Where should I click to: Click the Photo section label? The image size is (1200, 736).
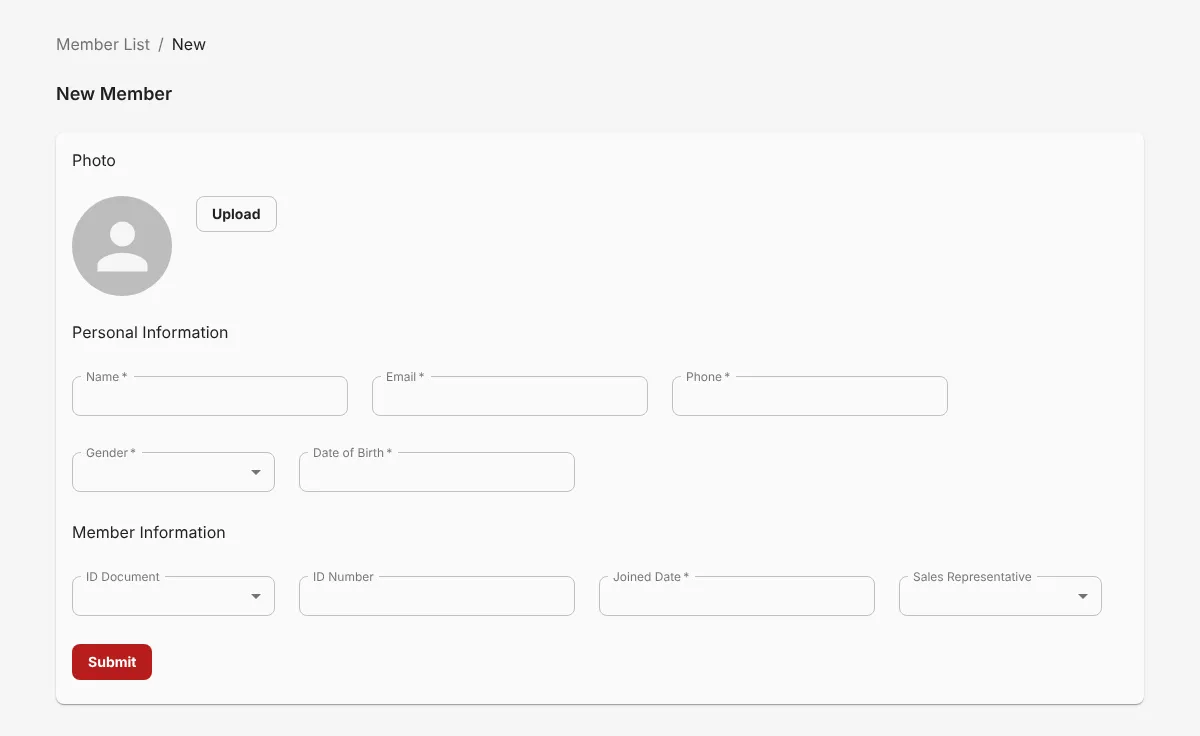pyautogui.click(x=94, y=160)
